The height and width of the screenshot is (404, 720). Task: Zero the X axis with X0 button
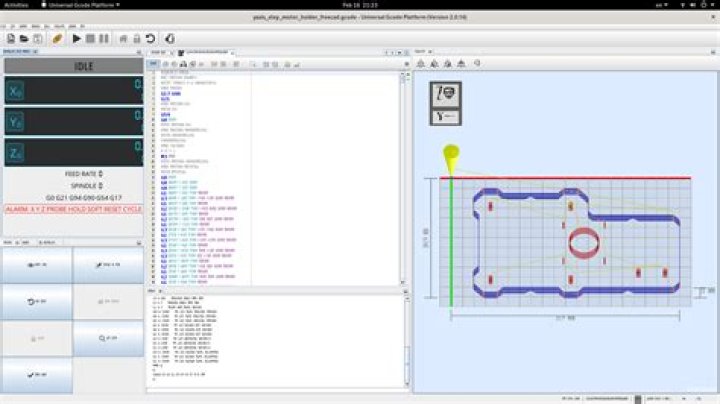15,91
